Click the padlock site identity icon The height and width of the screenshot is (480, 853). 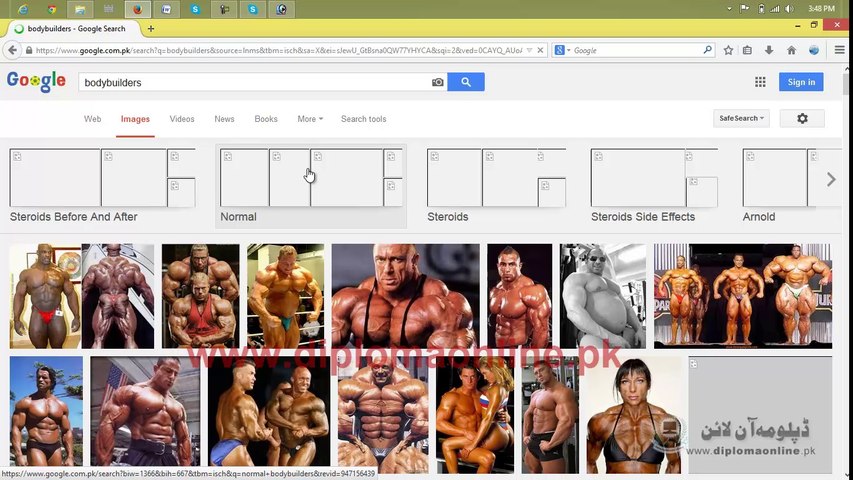pos(29,50)
